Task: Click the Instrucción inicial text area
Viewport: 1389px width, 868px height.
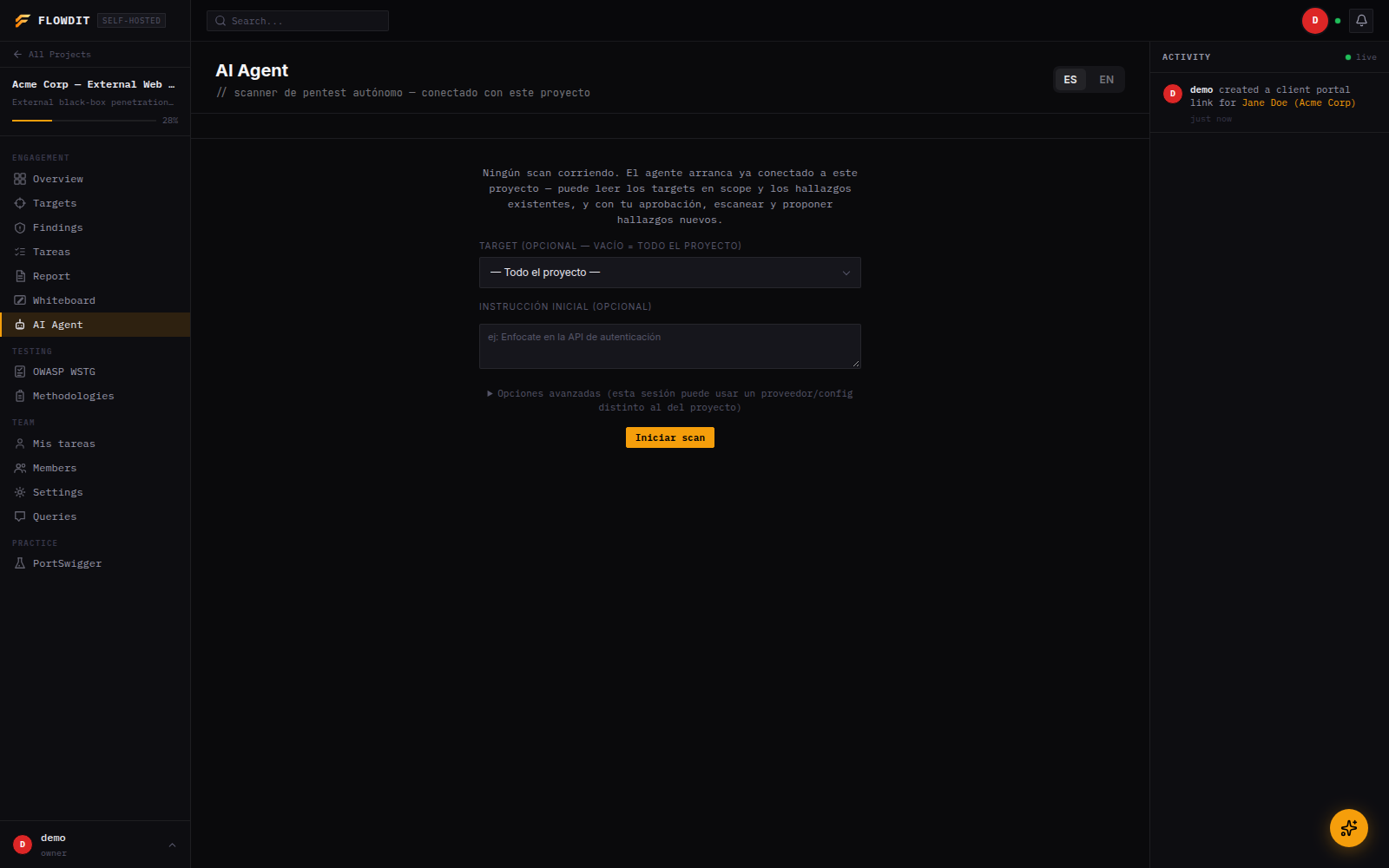Action: pos(670,346)
